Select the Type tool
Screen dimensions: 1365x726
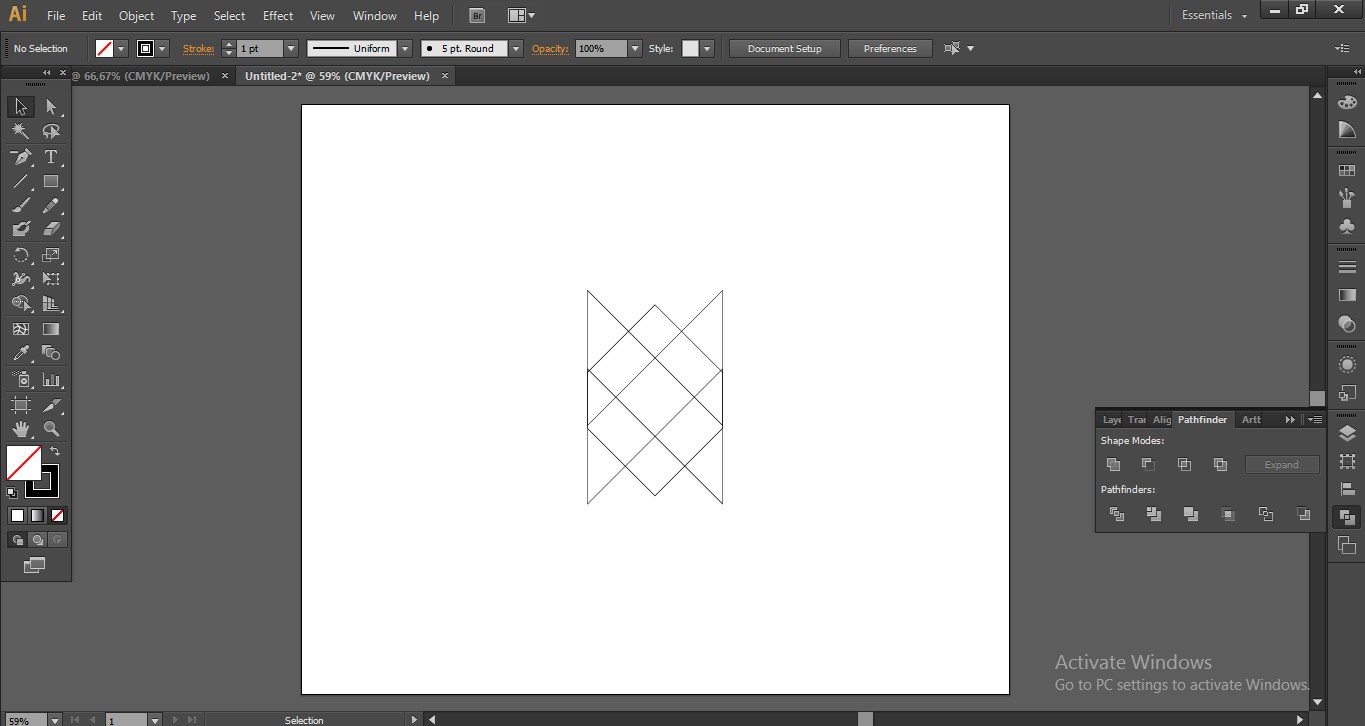[x=51, y=157]
